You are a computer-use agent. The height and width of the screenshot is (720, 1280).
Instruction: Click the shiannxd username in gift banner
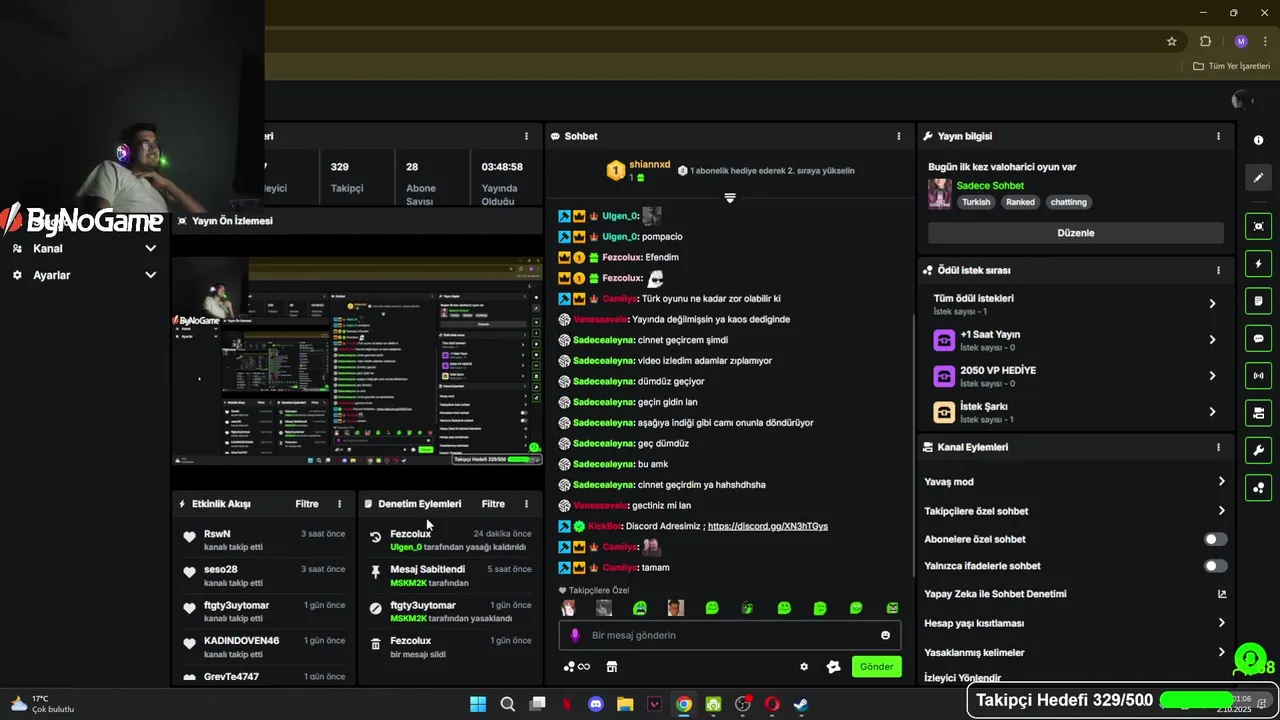point(649,164)
